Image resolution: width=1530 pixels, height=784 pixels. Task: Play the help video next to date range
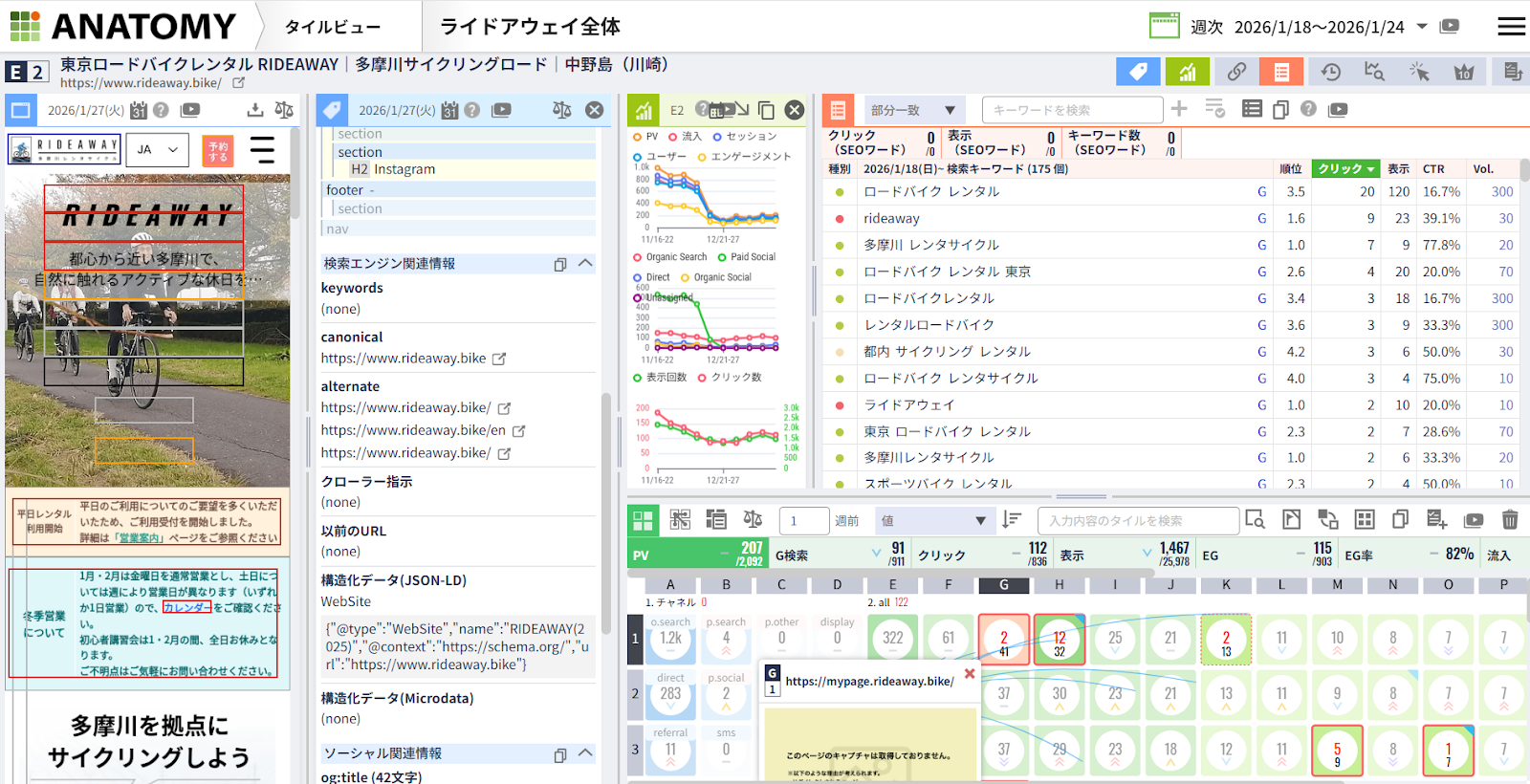click(1450, 26)
